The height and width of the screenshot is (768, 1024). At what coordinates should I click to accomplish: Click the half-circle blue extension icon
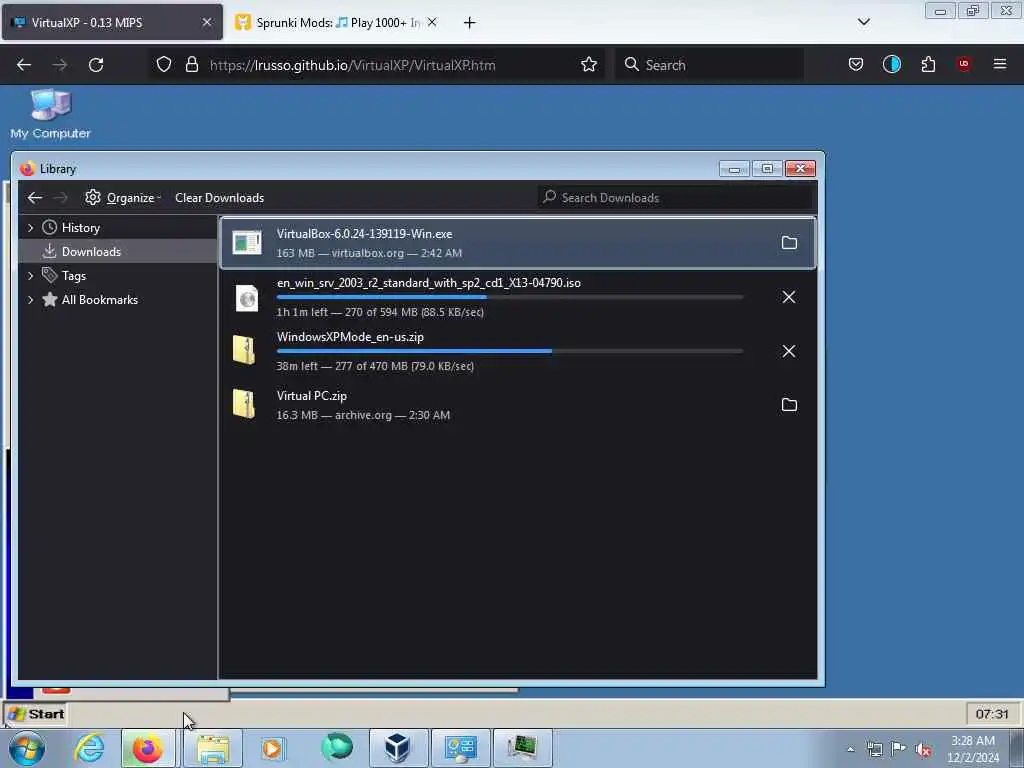(891, 64)
